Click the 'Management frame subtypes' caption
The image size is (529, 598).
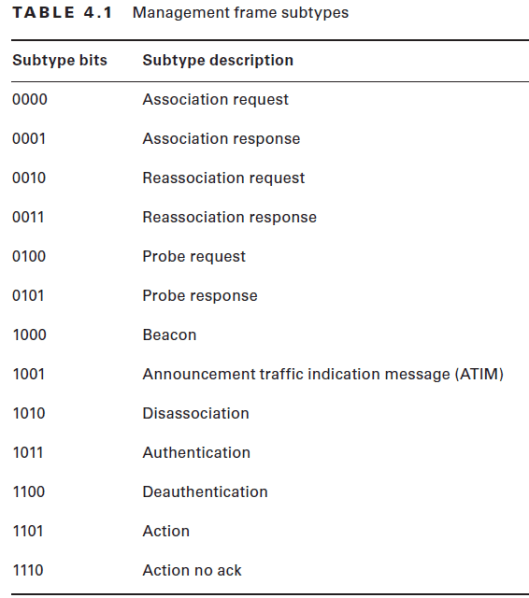(241, 13)
